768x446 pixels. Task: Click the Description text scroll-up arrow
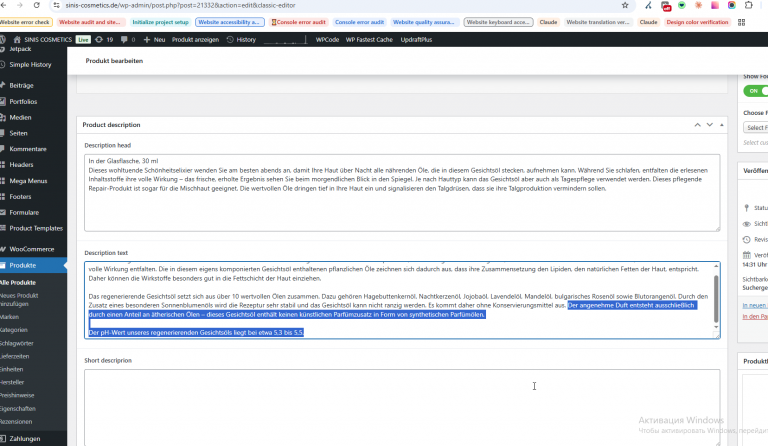(716, 266)
